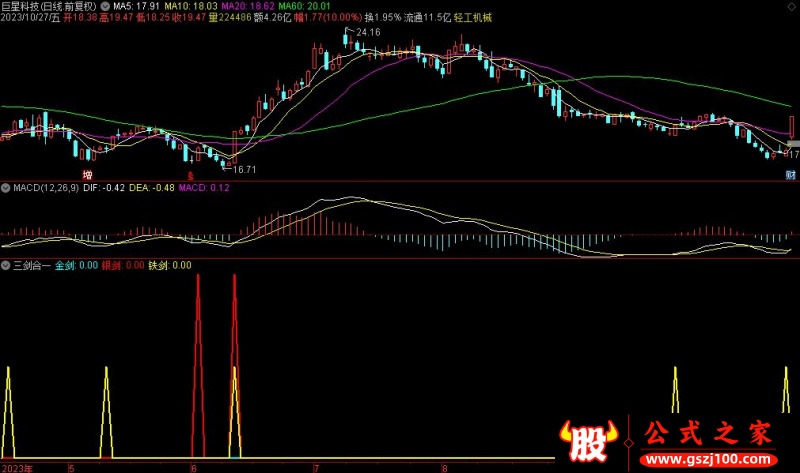Select the MA20: 18.62 moving average label
This screenshot has width=800, height=473.
pyautogui.click(x=248, y=7)
